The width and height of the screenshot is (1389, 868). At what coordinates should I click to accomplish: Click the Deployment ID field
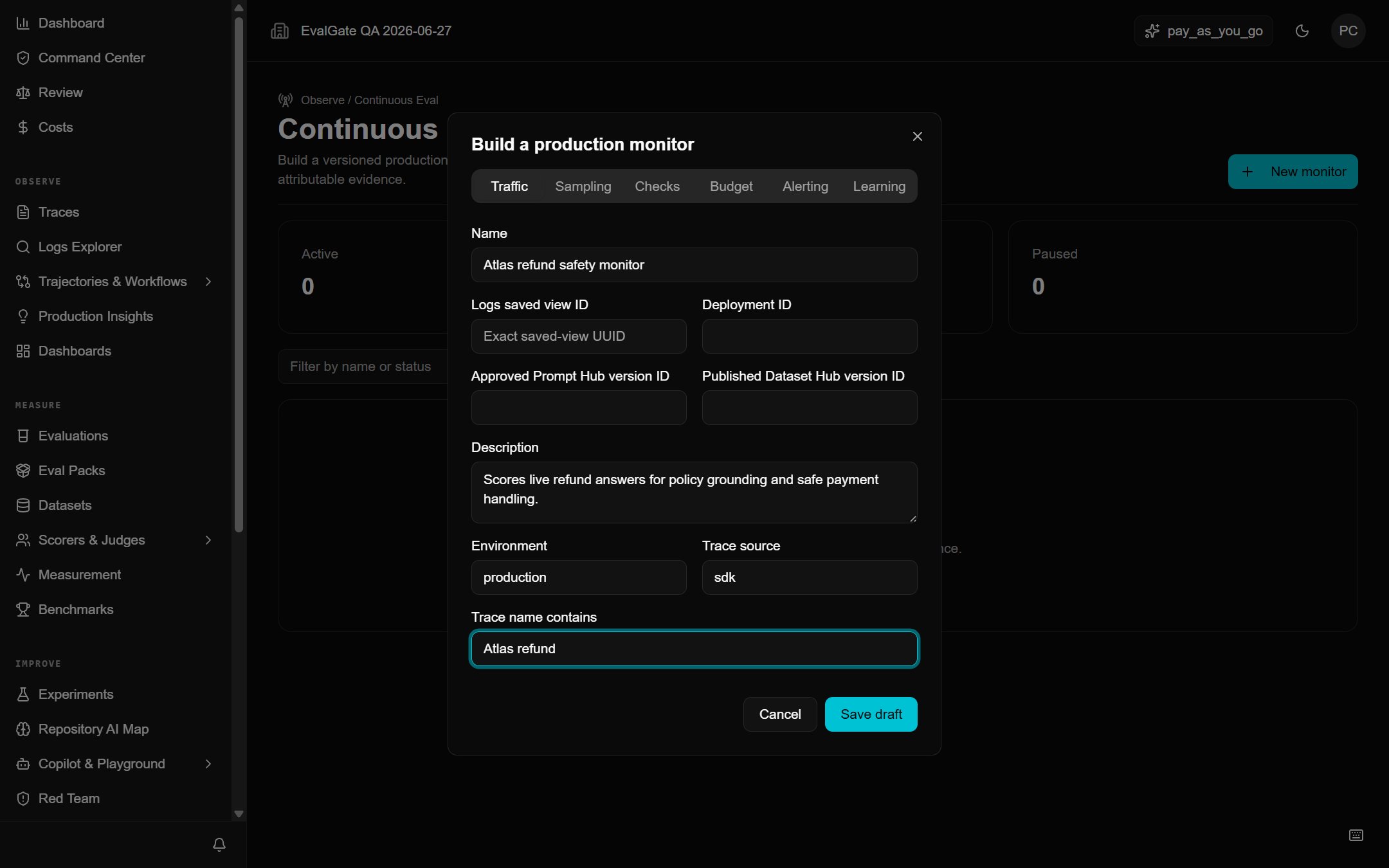click(x=810, y=336)
